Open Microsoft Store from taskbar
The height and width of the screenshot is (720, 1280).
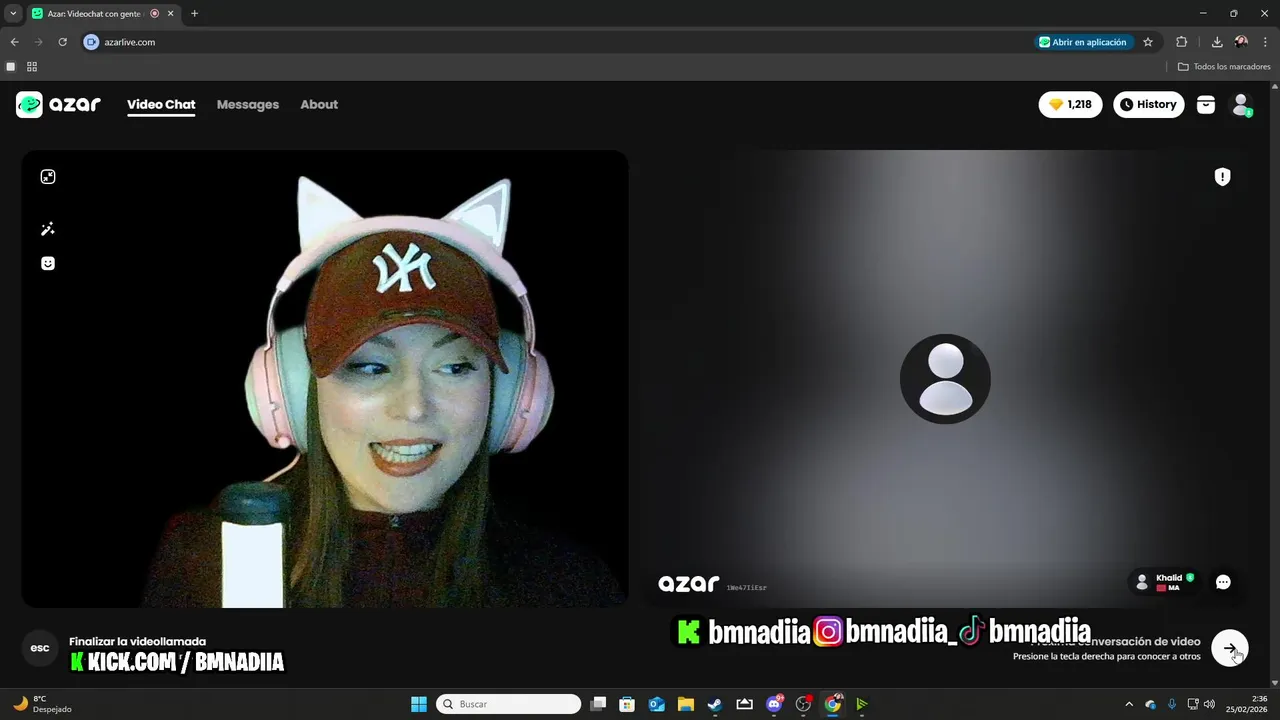(627, 704)
